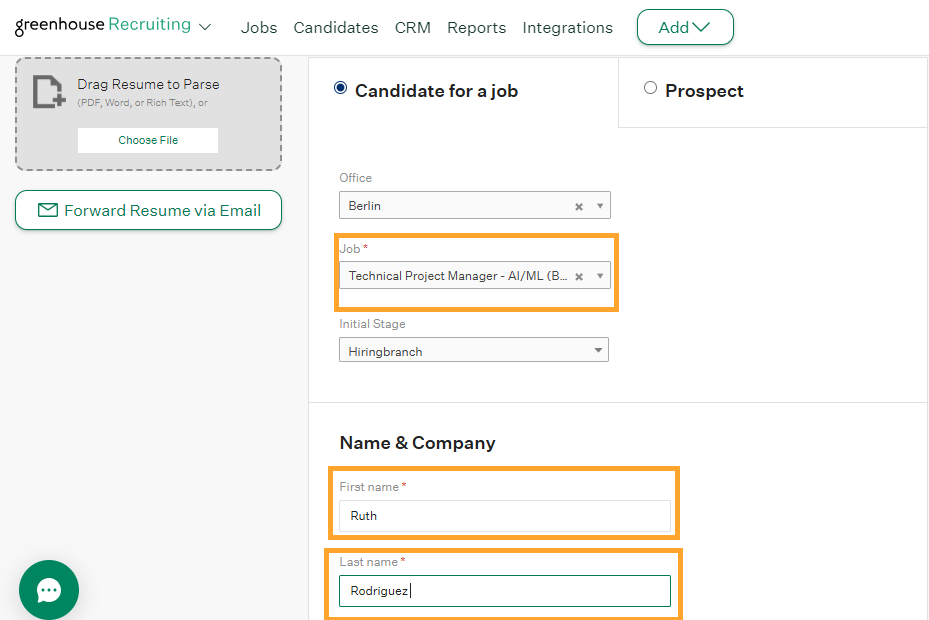The width and height of the screenshot is (929, 620).
Task: Open the Candidates menu item
Action: pos(336,28)
